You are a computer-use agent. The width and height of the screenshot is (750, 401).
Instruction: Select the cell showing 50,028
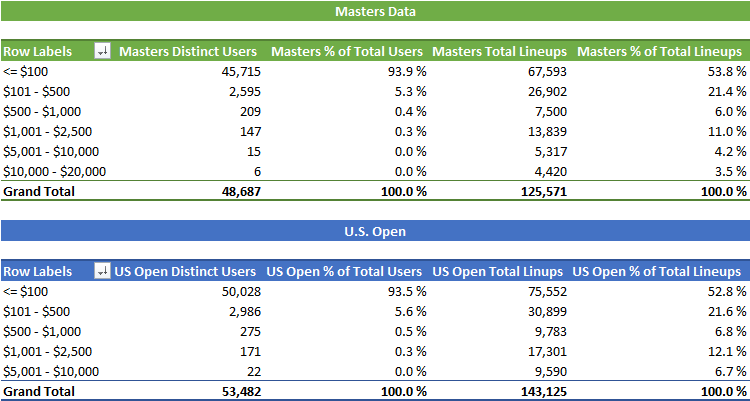click(x=242, y=292)
